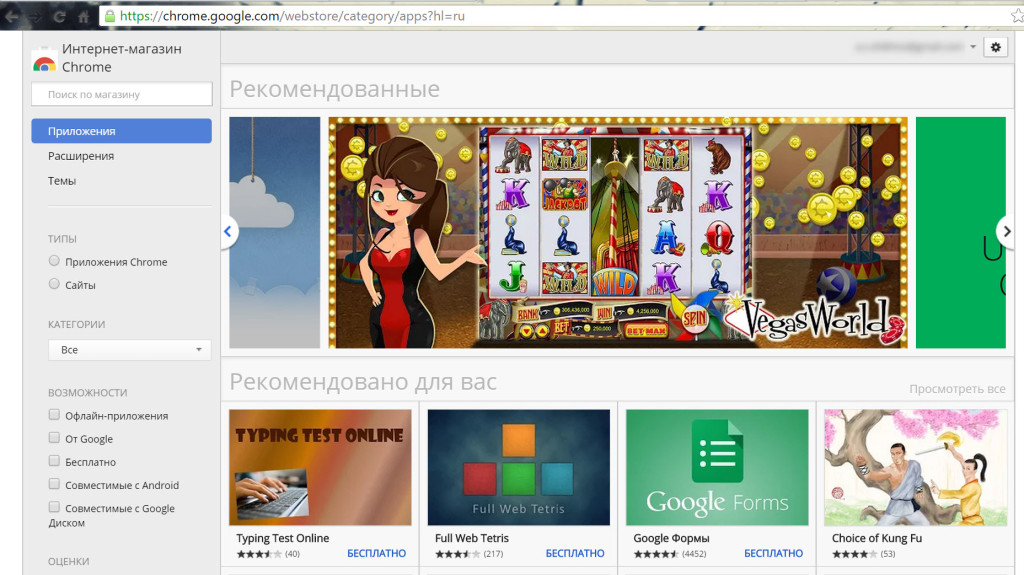Screen dimensions: 1024x575
Task: Check the Бесплатно filter
Action: 54,461
